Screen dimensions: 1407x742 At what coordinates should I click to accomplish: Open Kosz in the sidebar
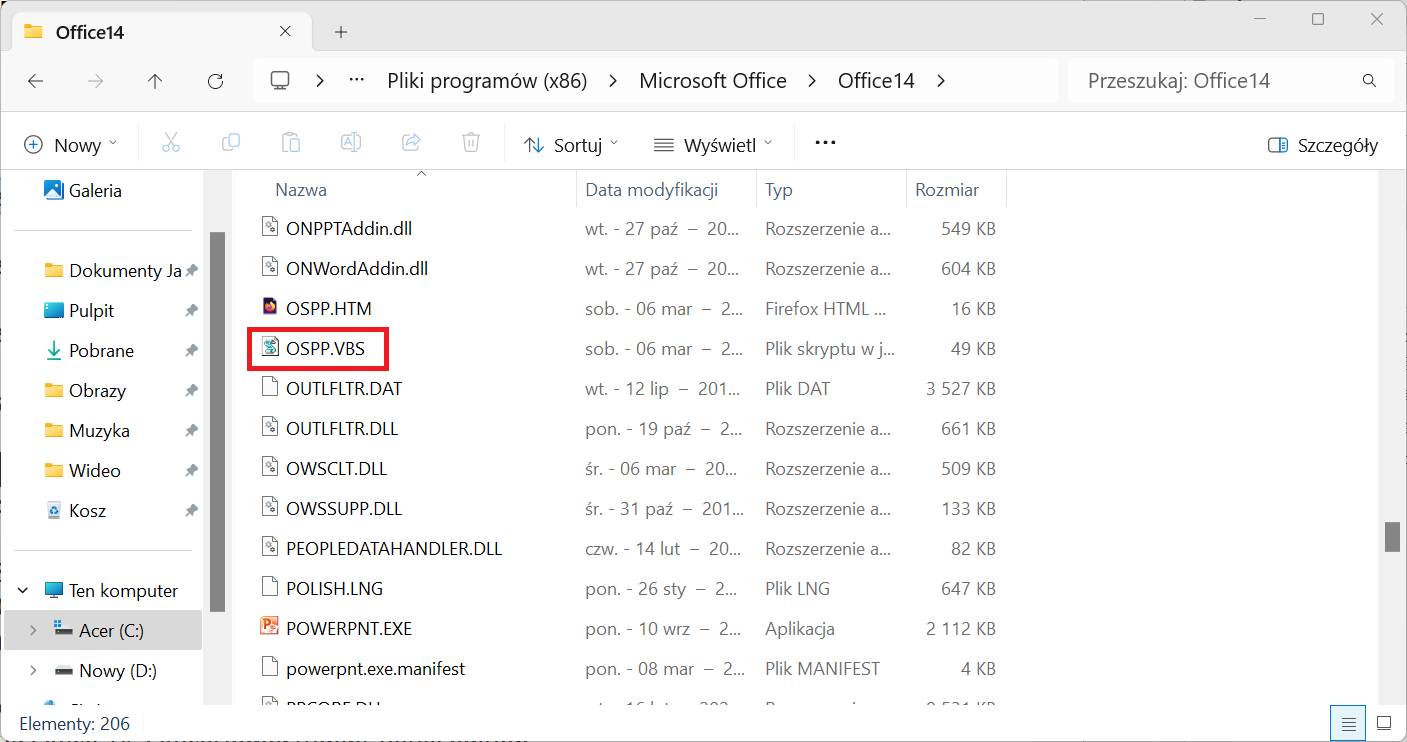click(x=87, y=511)
